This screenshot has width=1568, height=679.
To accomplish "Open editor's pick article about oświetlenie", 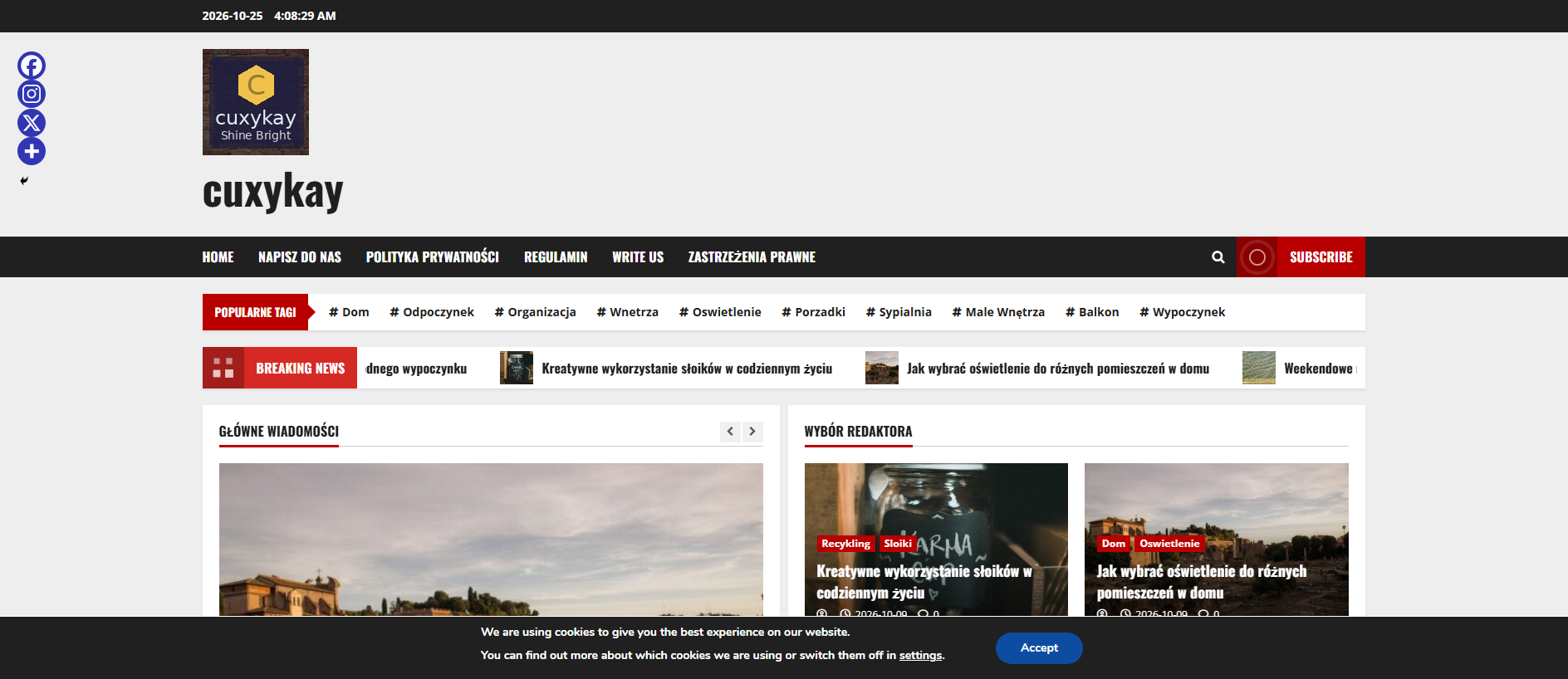I will click(x=1202, y=582).
